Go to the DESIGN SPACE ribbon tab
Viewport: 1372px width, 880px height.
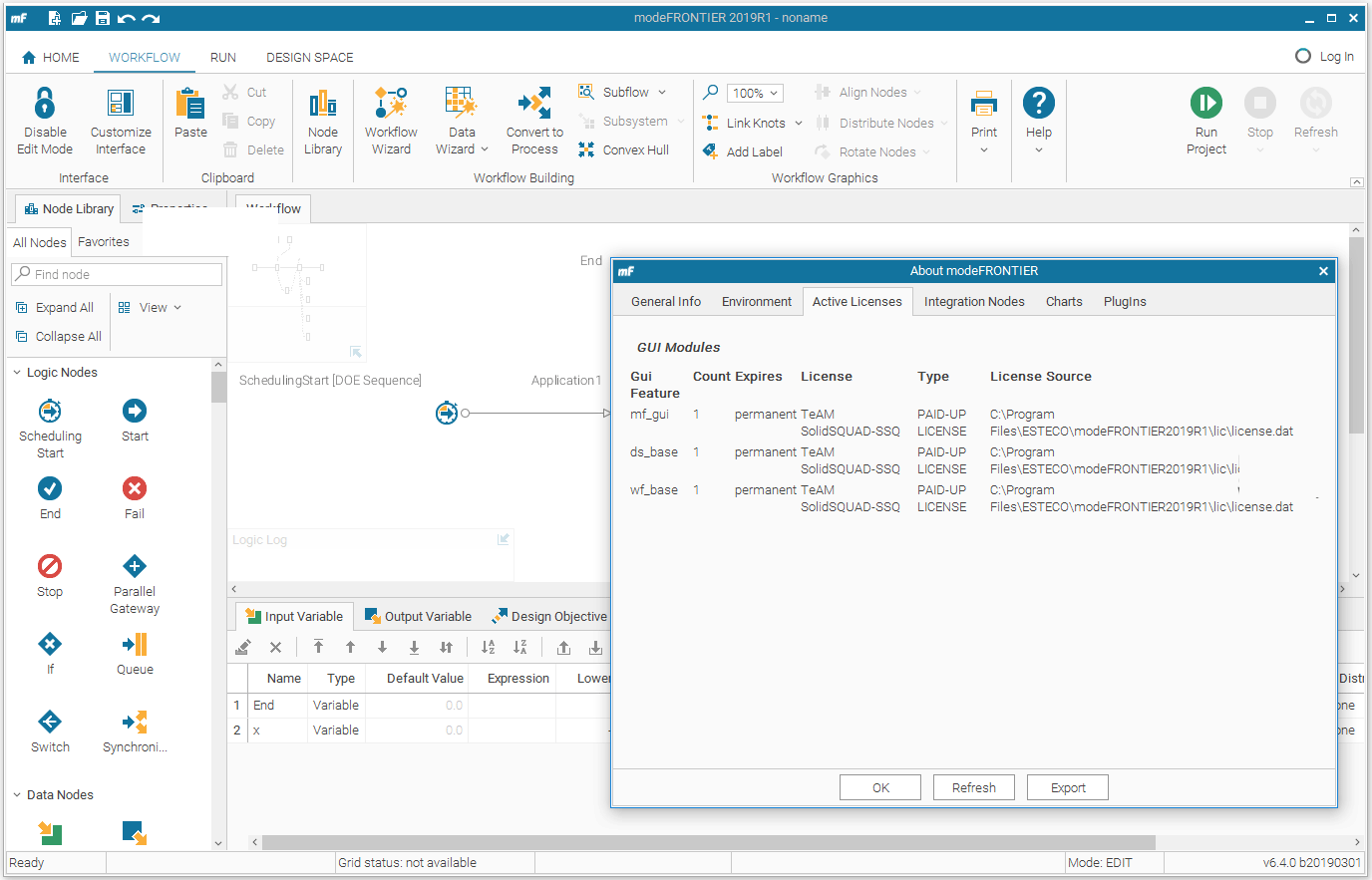(x=309, y=57)
